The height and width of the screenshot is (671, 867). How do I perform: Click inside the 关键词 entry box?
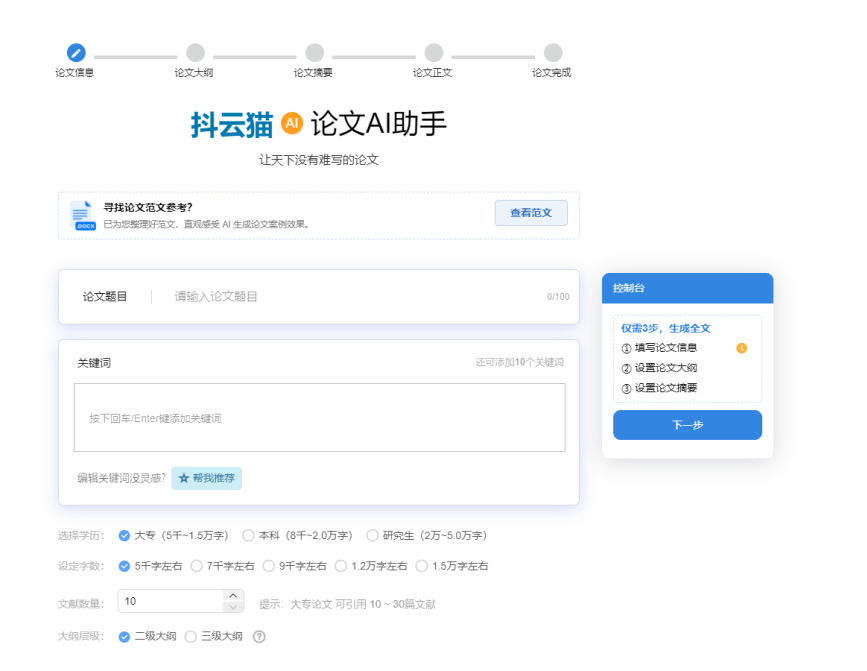pyautogui.click(x=319, y=418)
